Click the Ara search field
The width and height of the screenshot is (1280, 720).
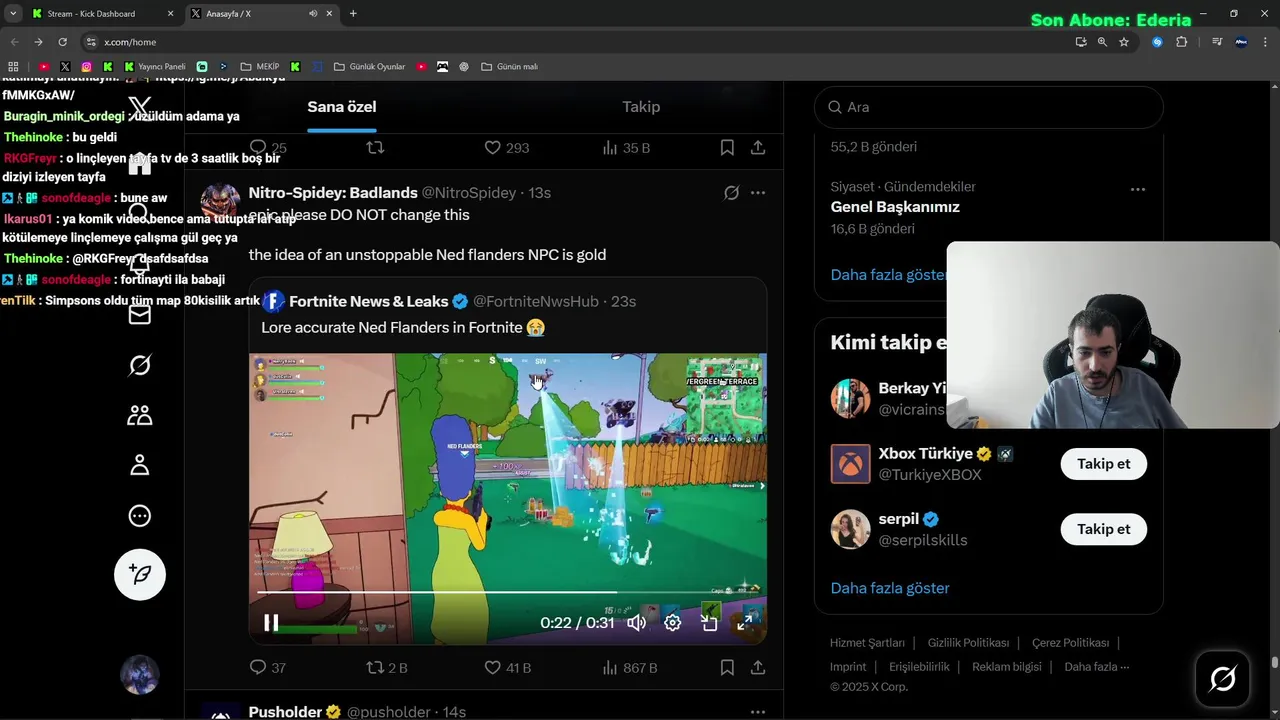click(x=989, y=107)
